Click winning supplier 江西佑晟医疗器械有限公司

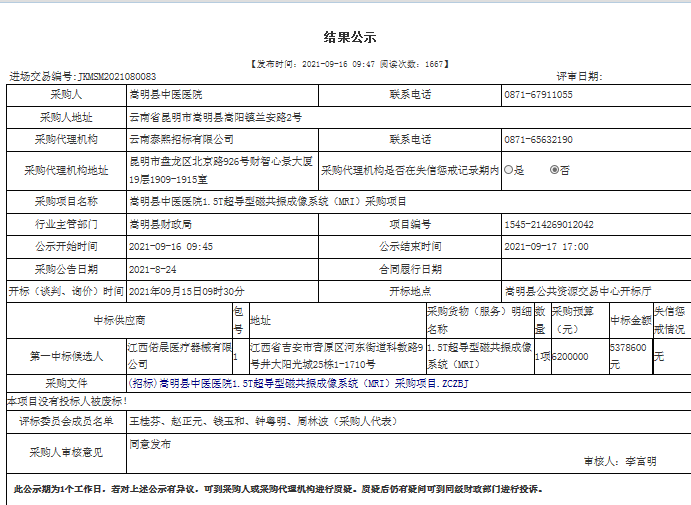click(x=177, y=356)
